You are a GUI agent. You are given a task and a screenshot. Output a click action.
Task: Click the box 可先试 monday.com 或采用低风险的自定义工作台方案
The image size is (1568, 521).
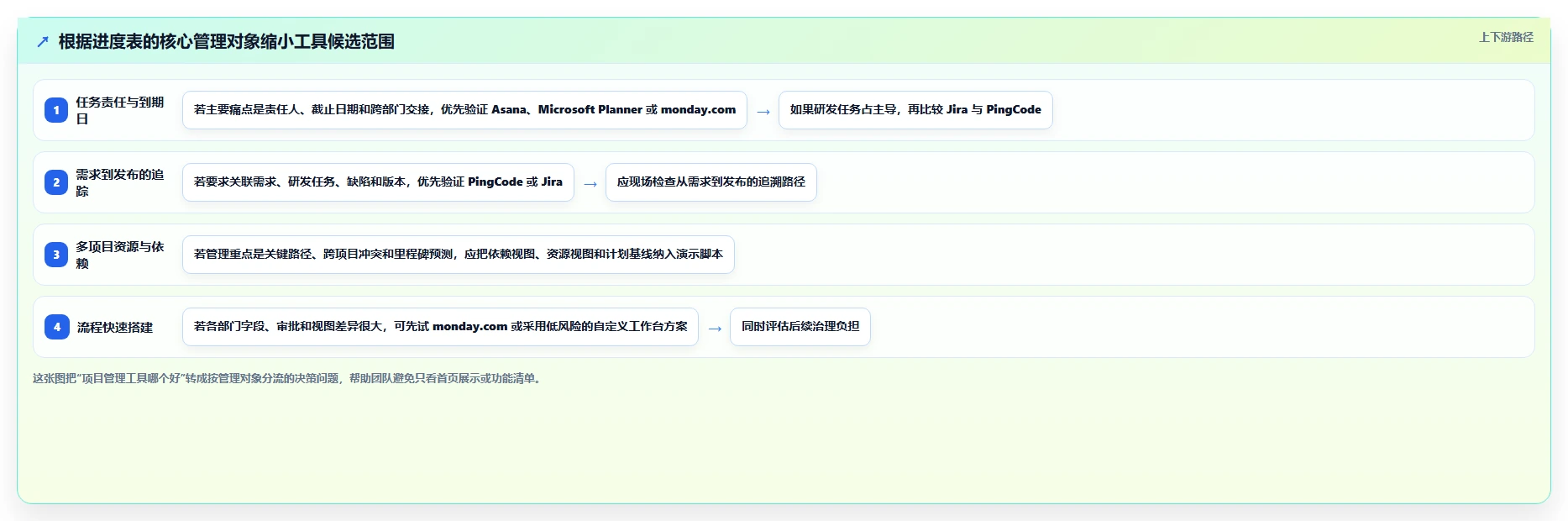(440, 327)
